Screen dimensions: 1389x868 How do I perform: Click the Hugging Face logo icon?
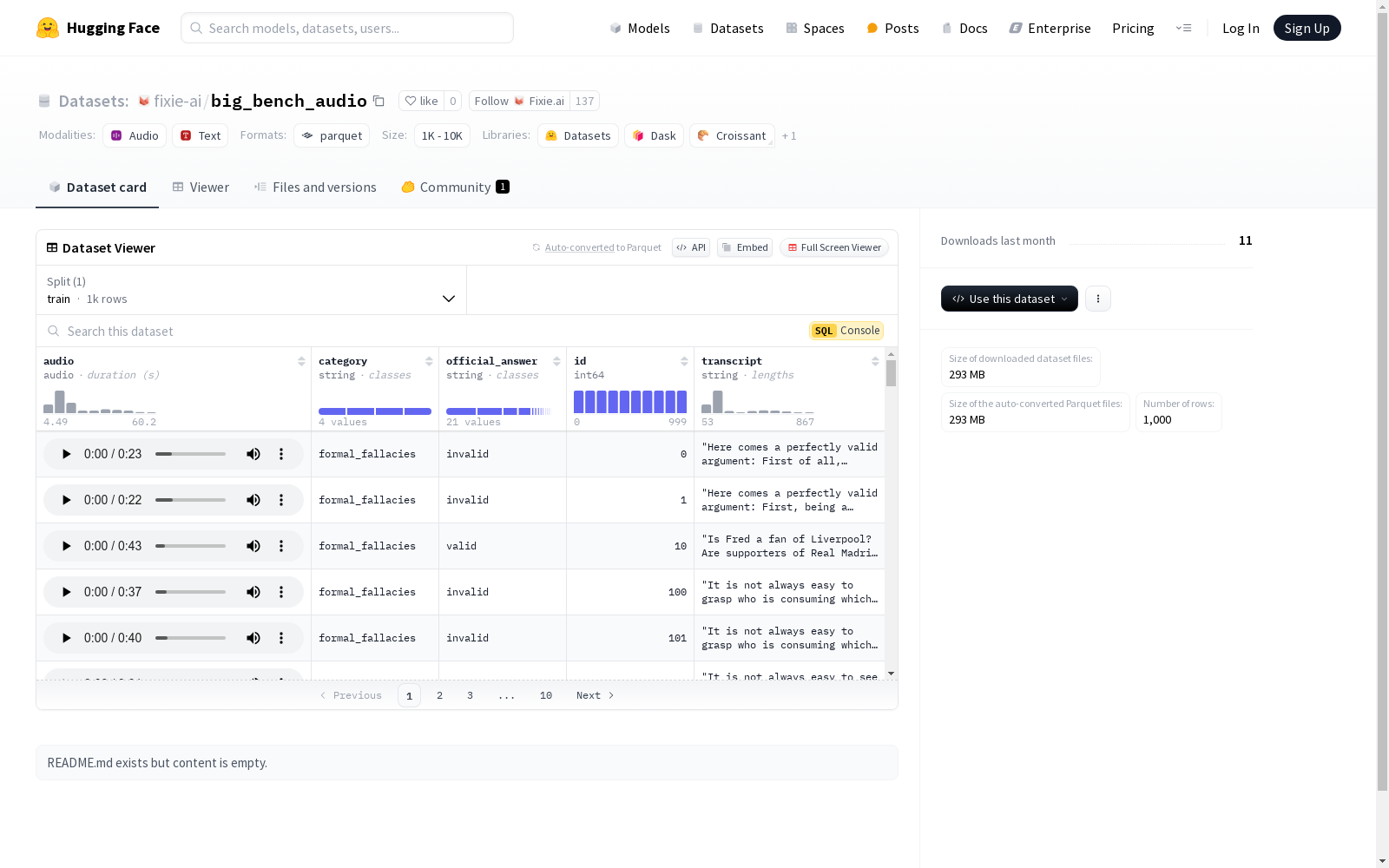(48, 28)
